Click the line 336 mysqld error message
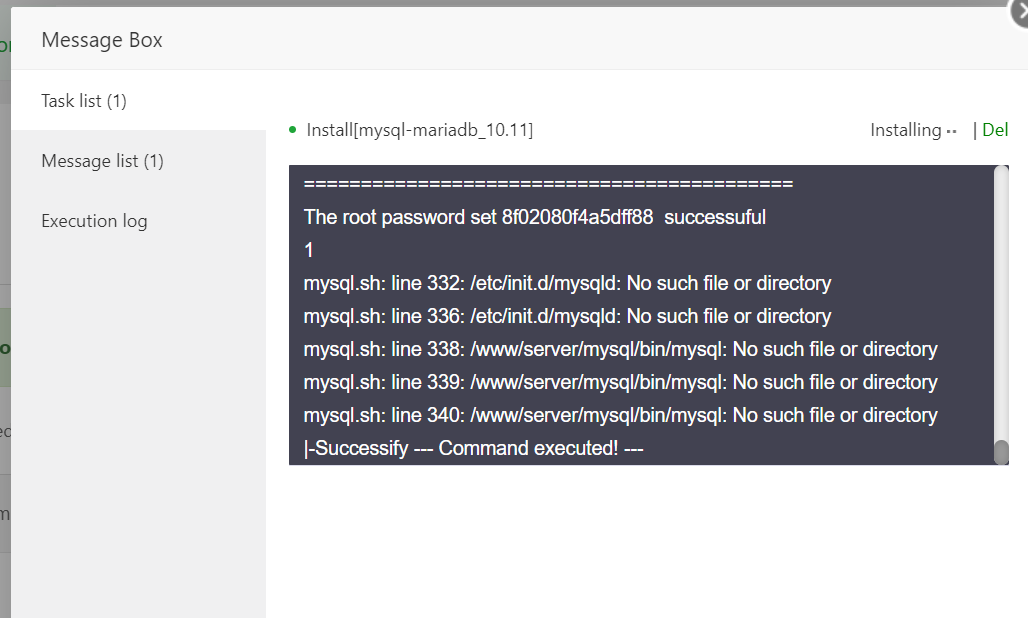Image resolution: width=1028 pixels, height=618 pixels. coord(567,316)
